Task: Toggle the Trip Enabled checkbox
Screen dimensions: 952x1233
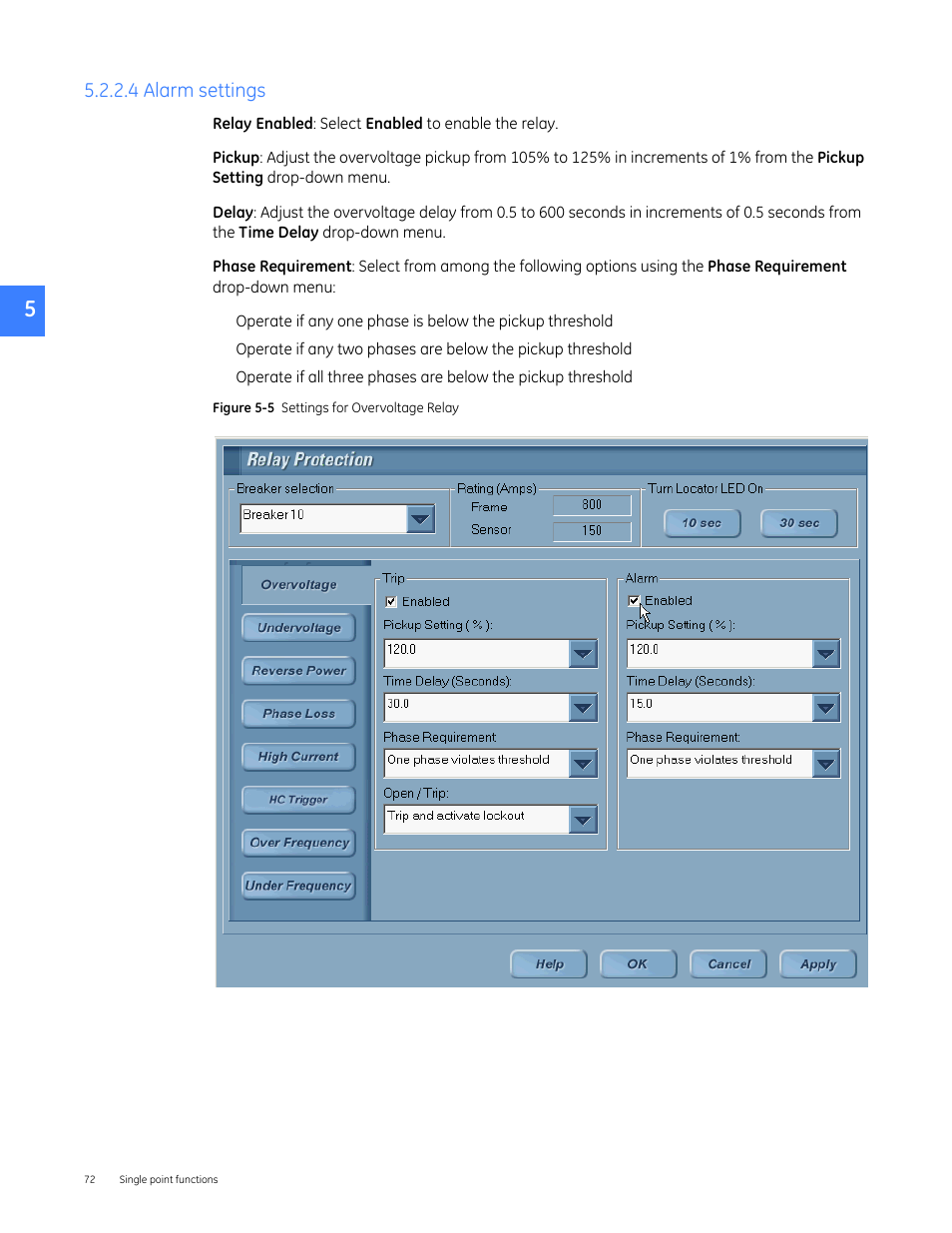Action: coord(391,602)
